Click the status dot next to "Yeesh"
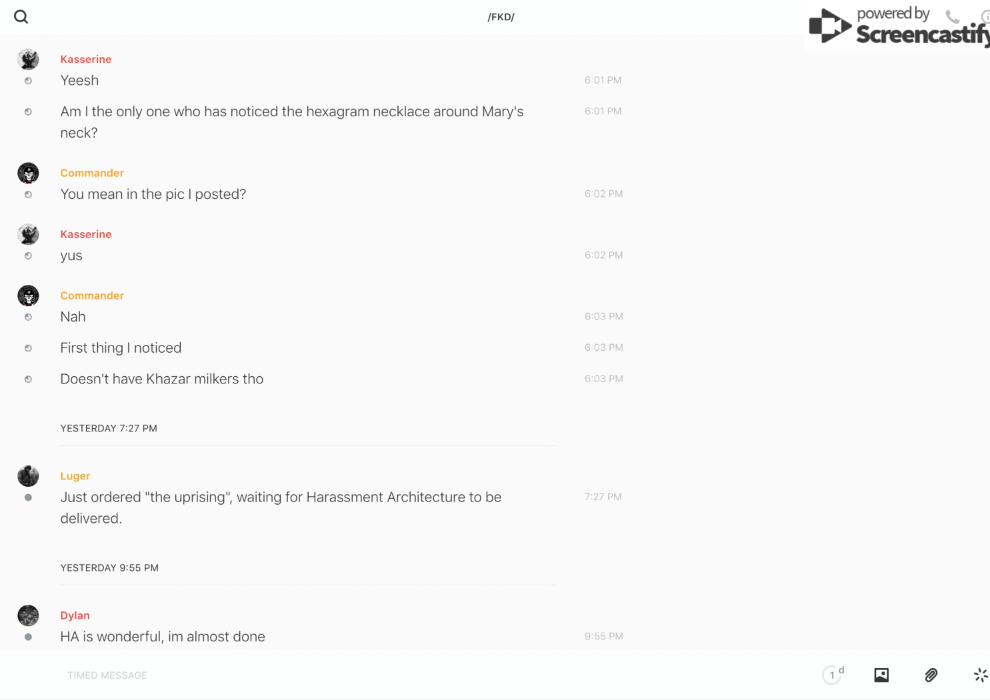This screenshot has width=990, height=700. coord(28,80)
